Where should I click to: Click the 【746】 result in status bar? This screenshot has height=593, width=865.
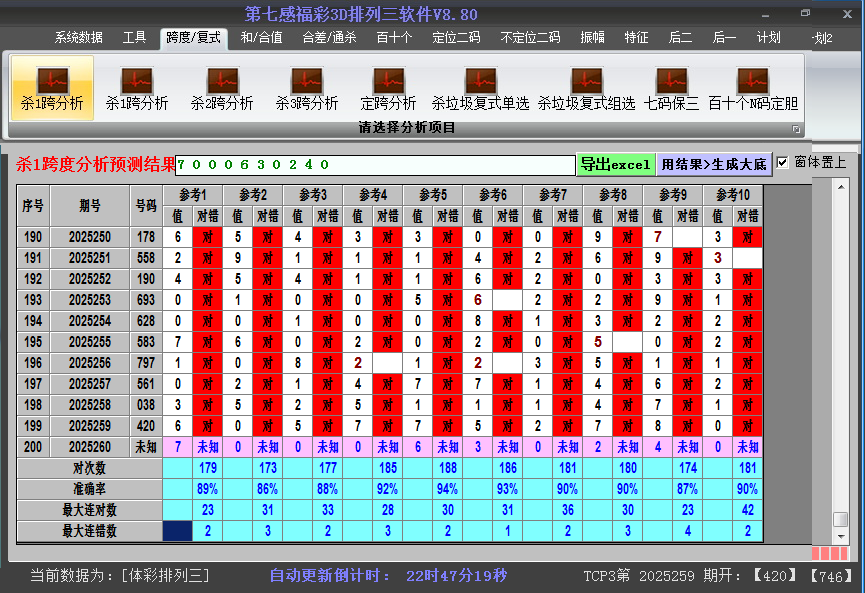tap(831, 576)
